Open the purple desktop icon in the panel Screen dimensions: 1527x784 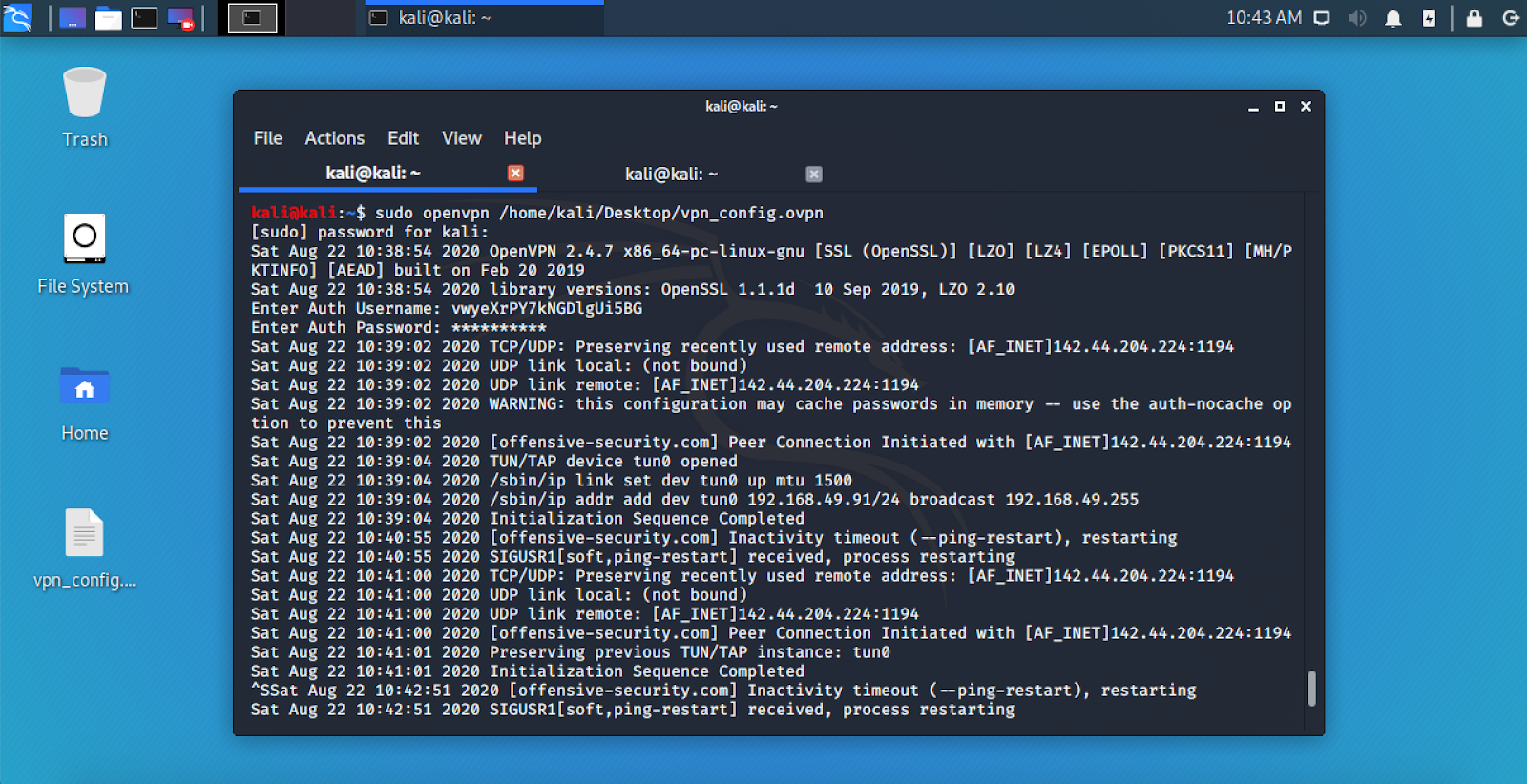coord(73,17)
